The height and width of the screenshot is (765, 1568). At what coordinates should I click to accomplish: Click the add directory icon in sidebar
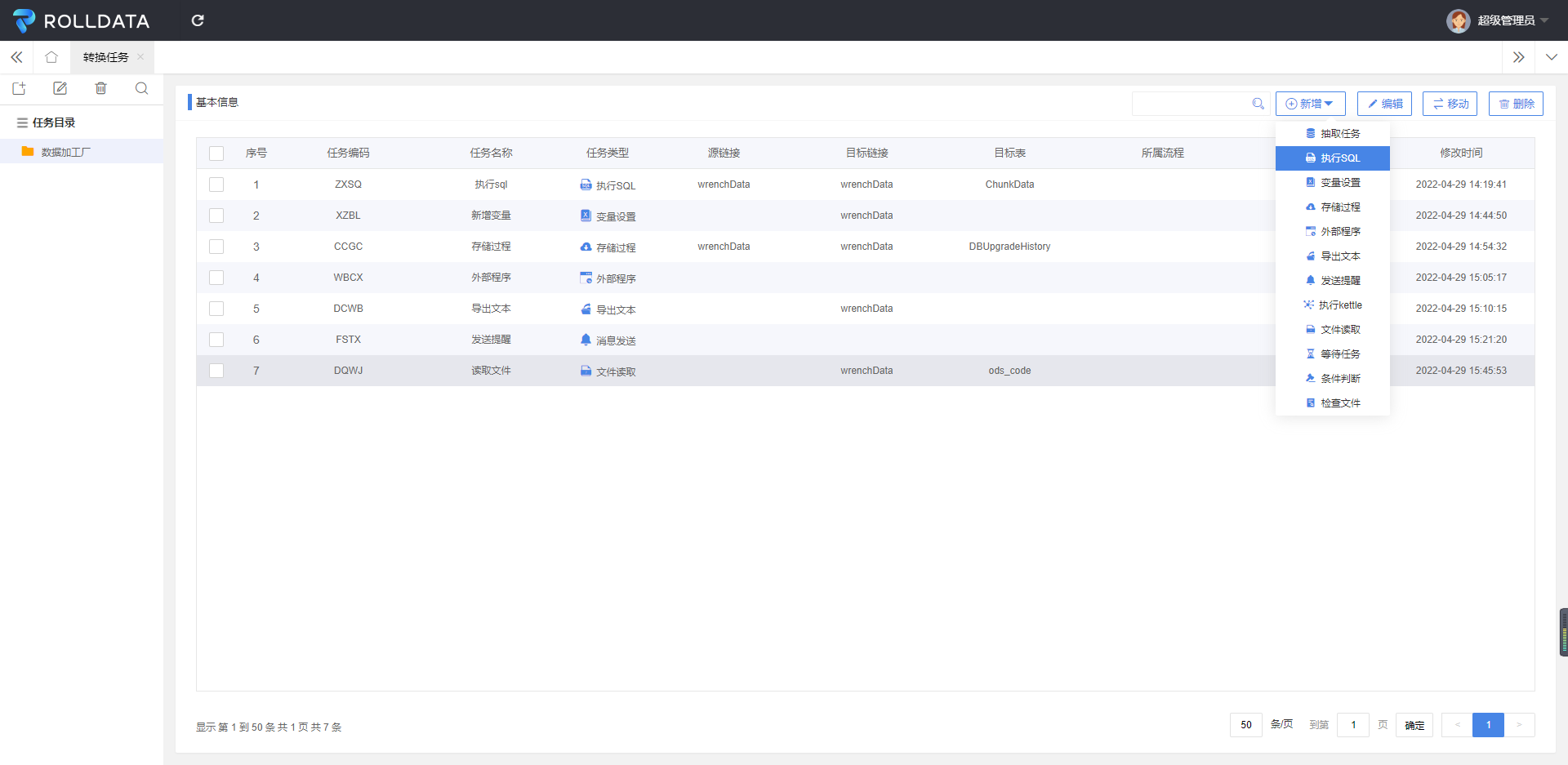20,88
